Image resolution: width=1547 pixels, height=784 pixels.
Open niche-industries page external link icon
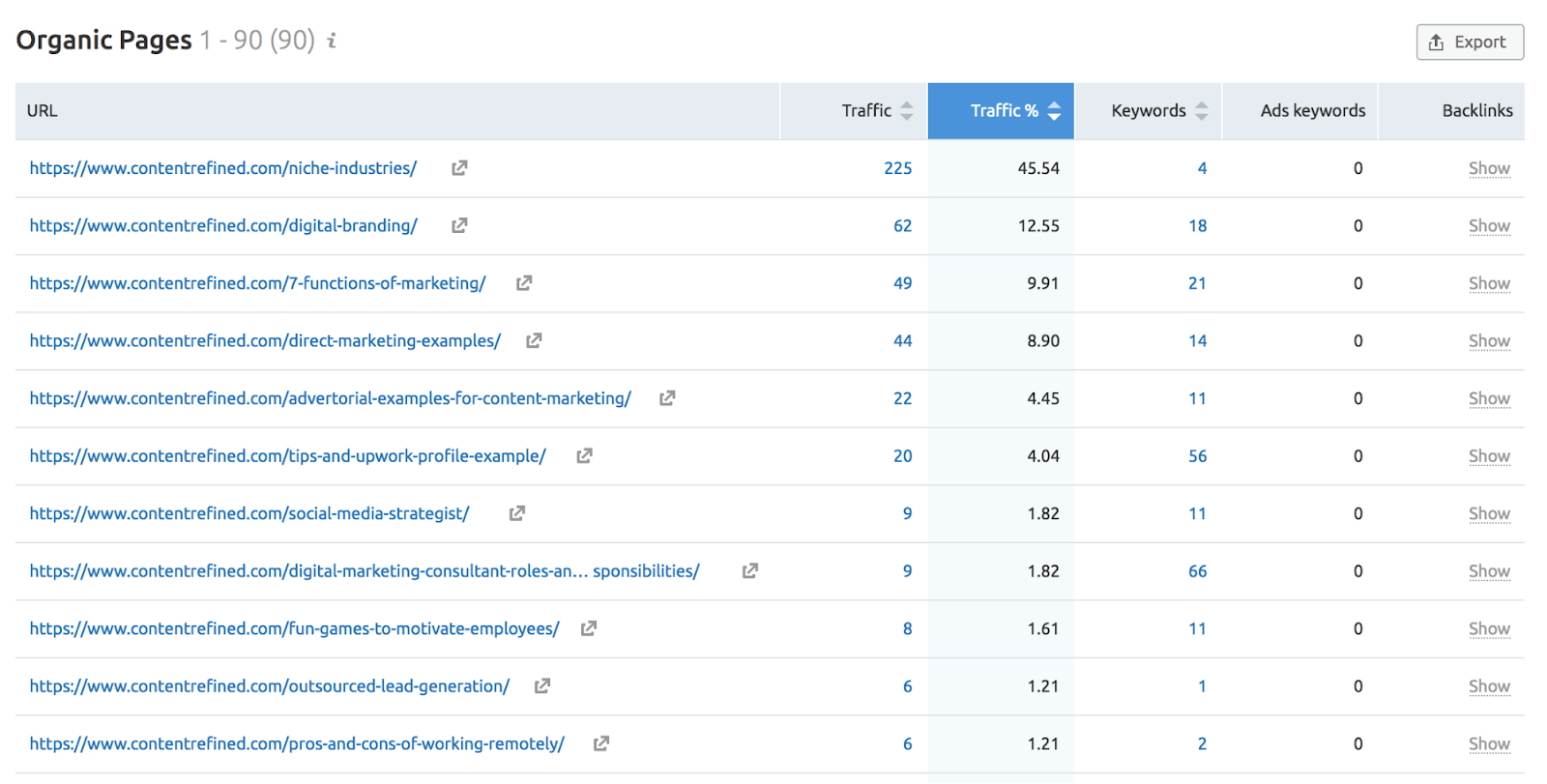point(459,168)
